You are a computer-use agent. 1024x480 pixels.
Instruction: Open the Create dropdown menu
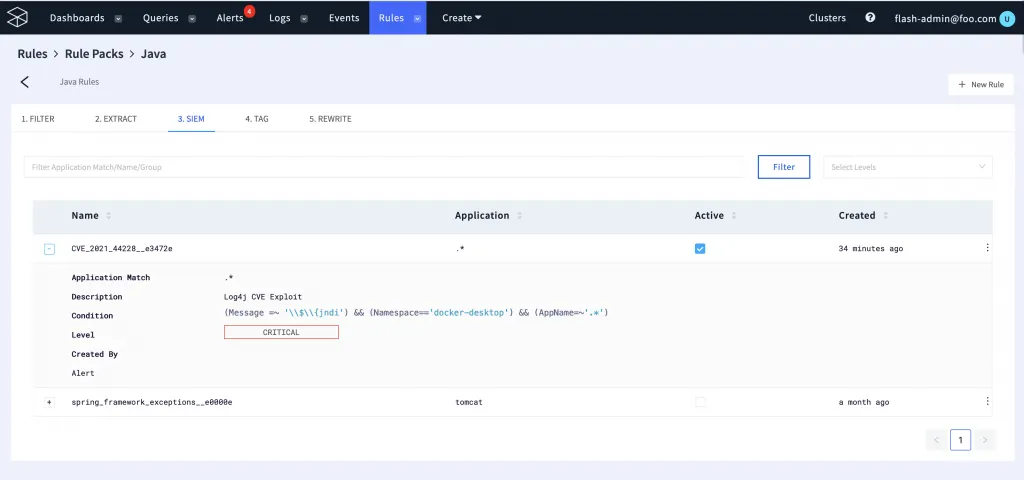pyautogui.click(x=462, y=18)
